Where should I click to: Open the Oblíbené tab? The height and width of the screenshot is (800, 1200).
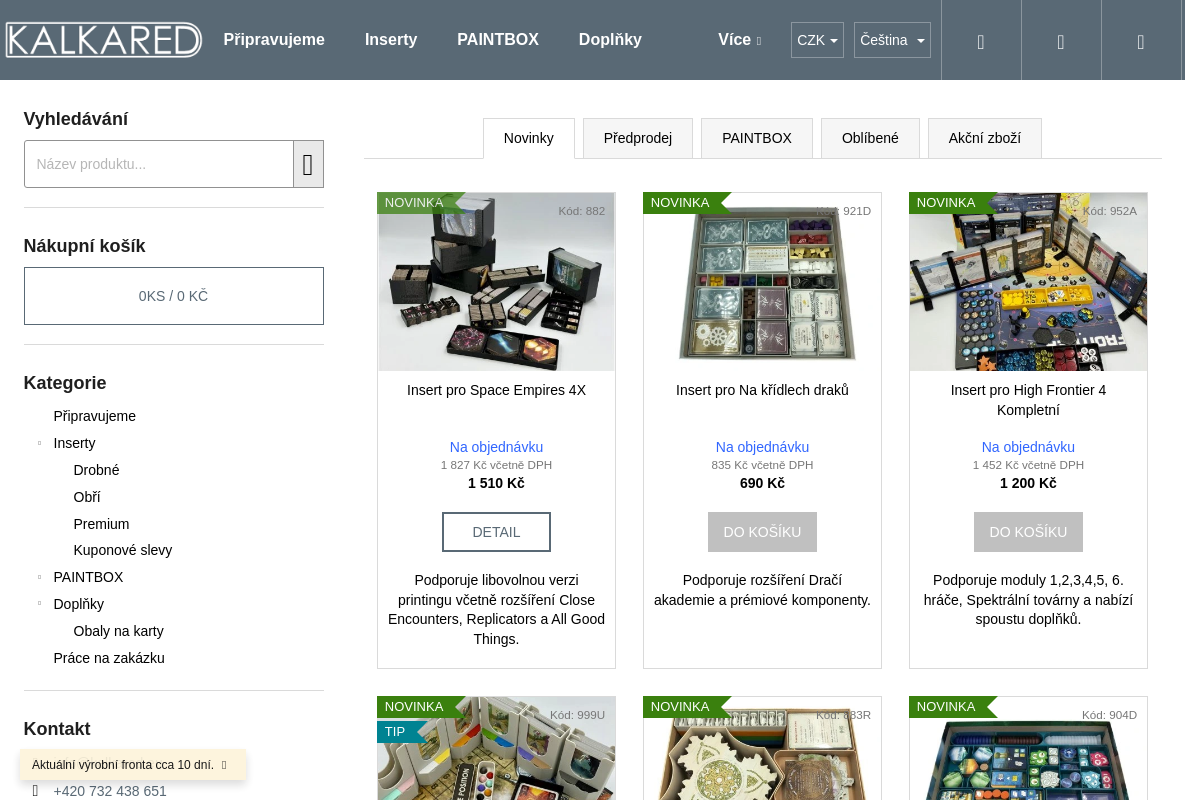pos(870,138)
